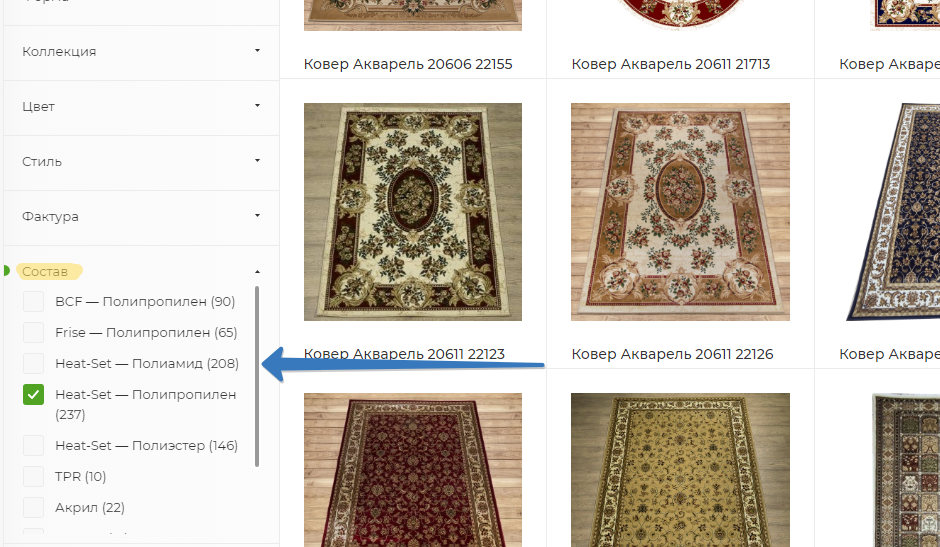Check BCF — Полипропилен (90) checkbox
940x547 pixels.
click(x=34, y=302)
